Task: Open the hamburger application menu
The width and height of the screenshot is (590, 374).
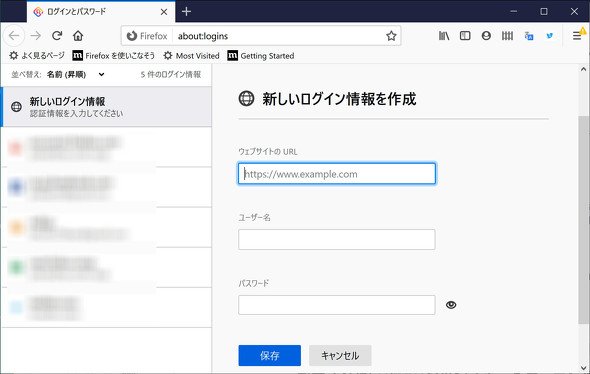Action: click(576, 36)
